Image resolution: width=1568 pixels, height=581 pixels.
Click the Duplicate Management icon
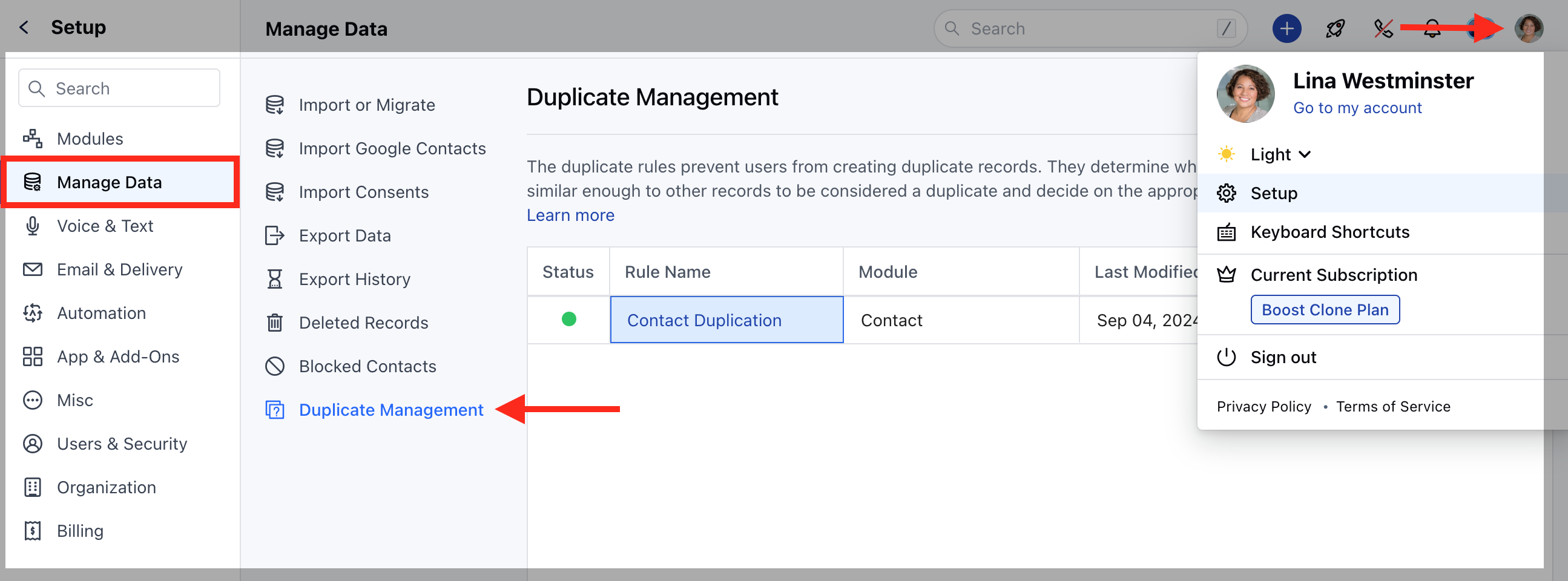(274, 410)
